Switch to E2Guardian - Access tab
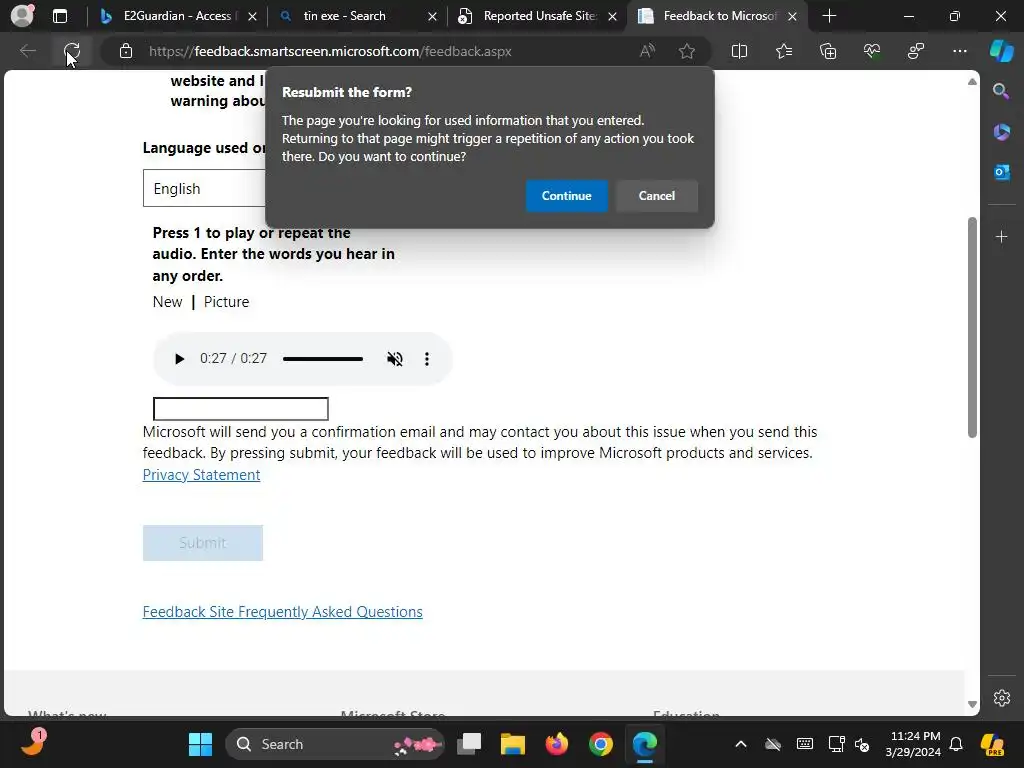This screenshot has width=1024, height=768. point(177,16)
